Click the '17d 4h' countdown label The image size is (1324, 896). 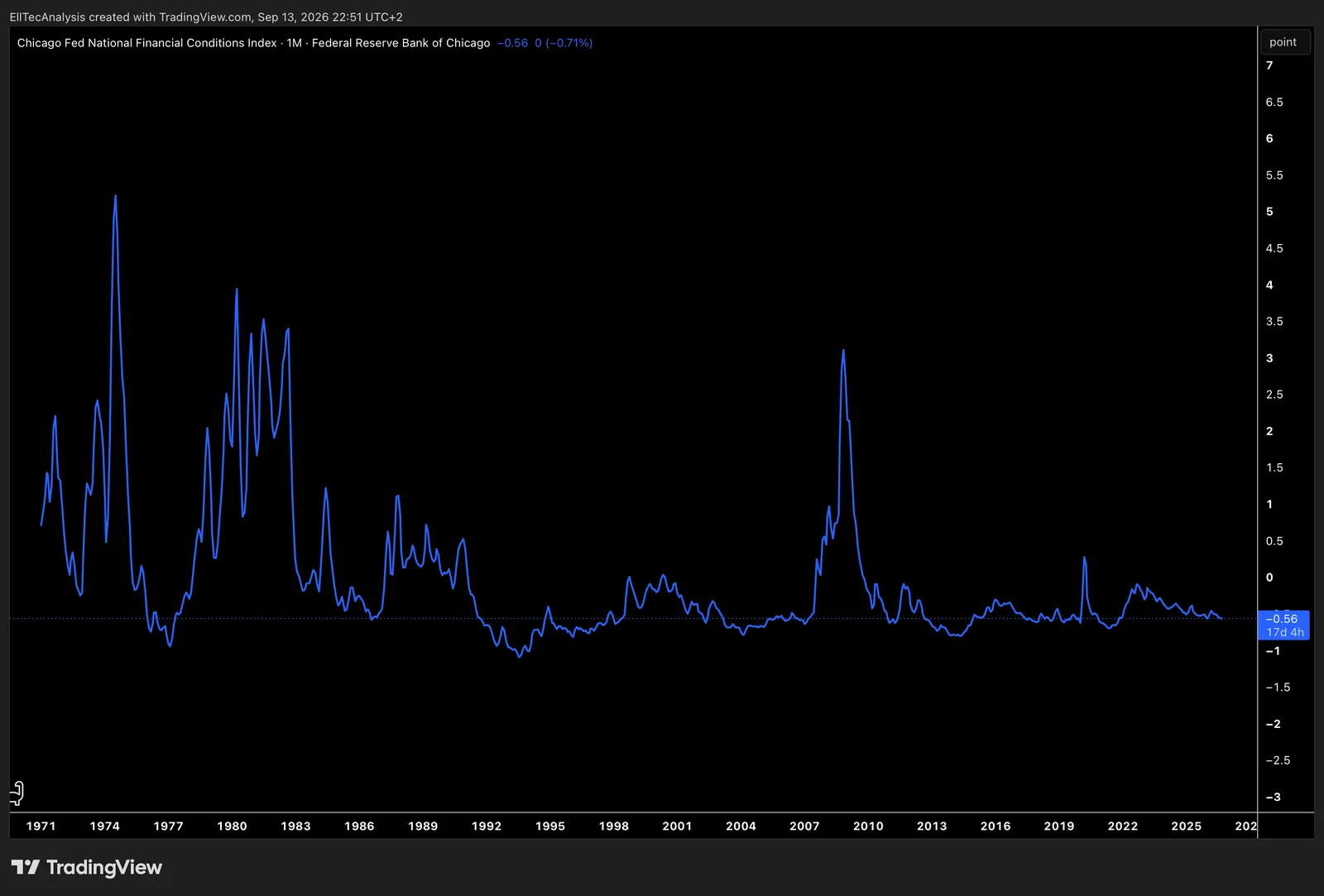click(1284, 632)
